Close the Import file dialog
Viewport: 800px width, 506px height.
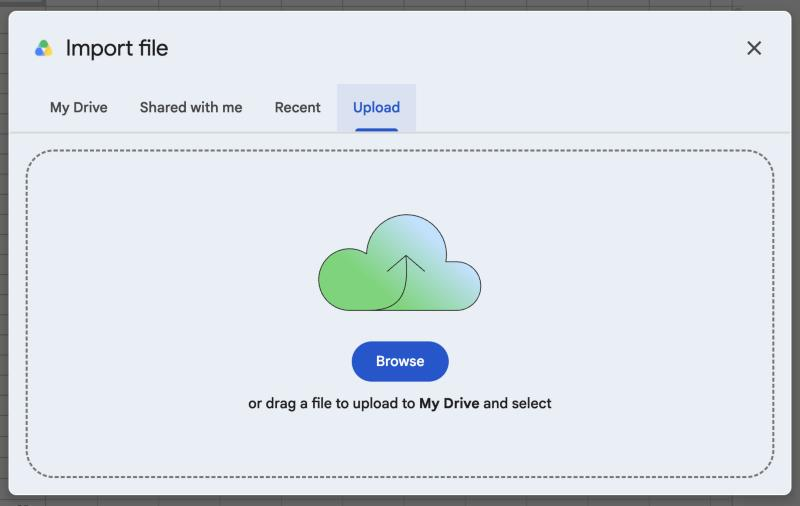[754, 48]
